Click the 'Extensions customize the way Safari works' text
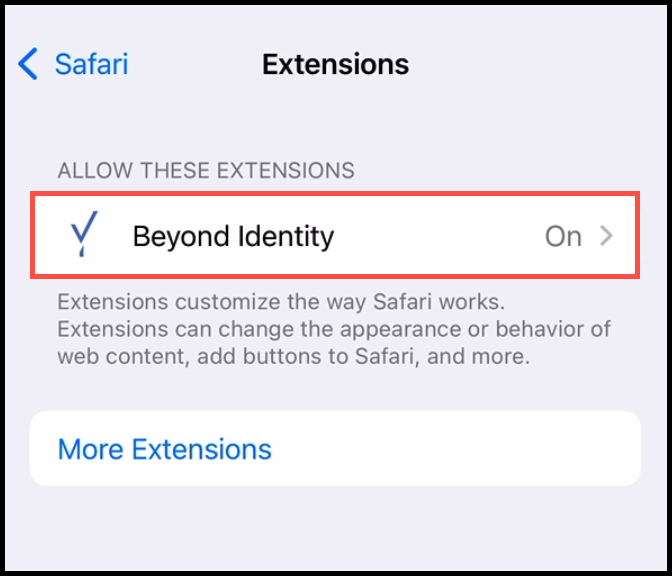Screen dimensions: 672x576 pos(281,302)
